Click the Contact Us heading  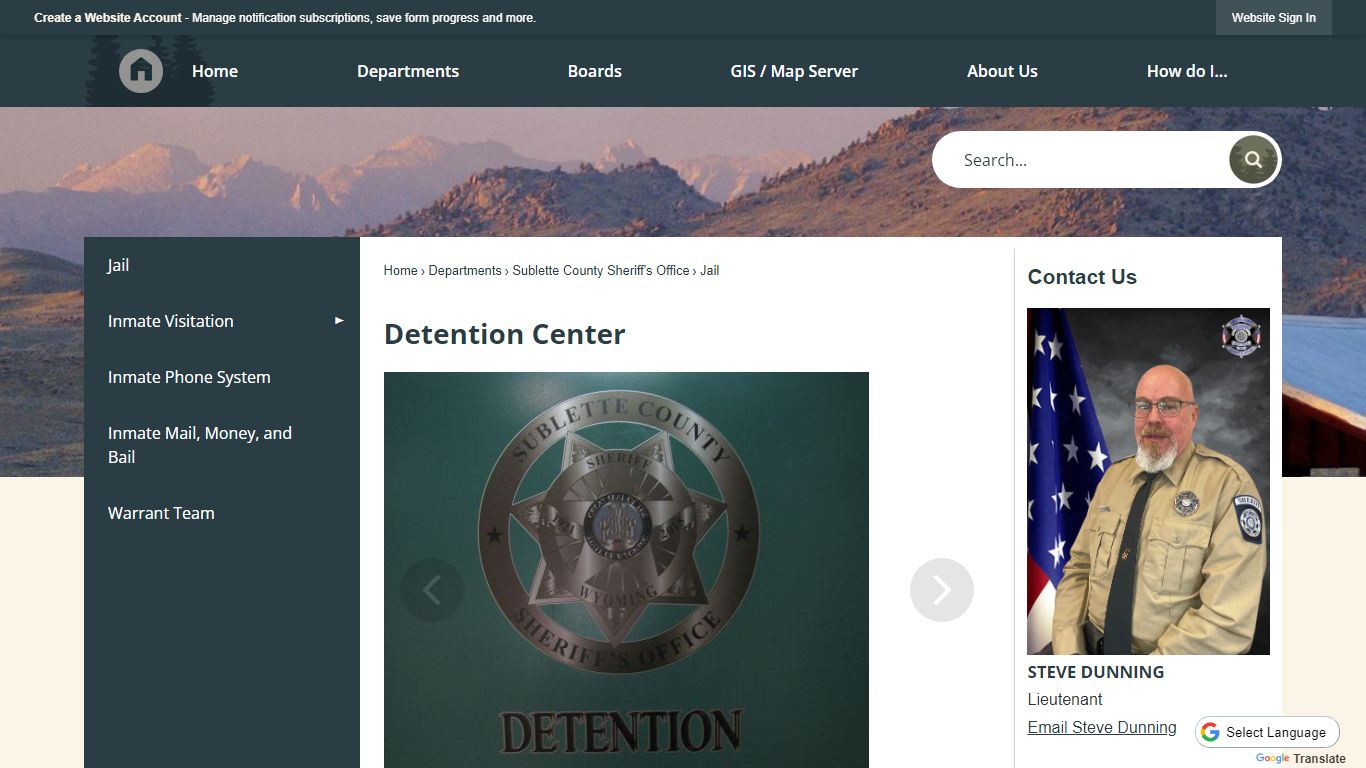coord(1082,277)
